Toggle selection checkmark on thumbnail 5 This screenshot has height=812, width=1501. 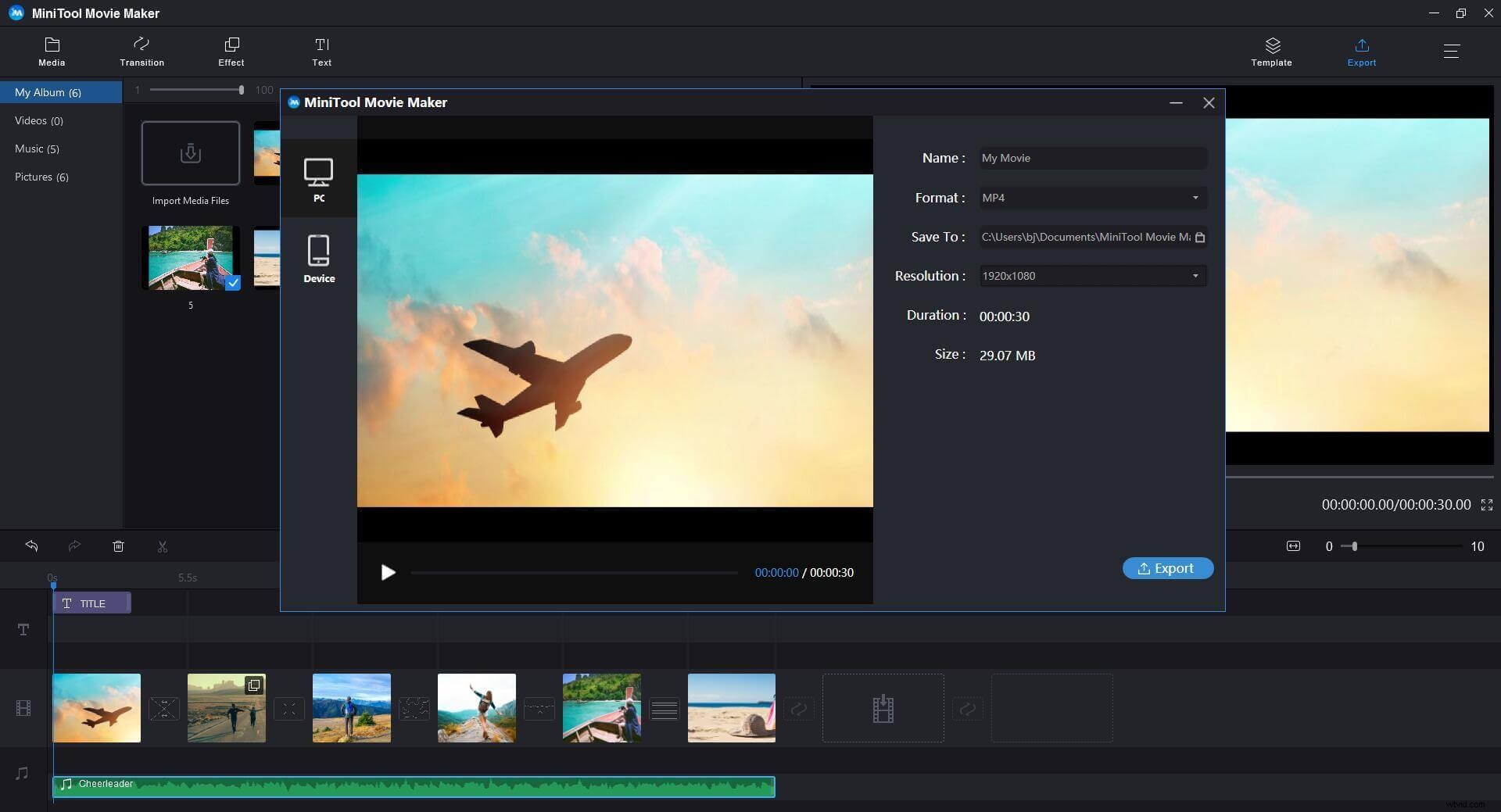[x=232, y=285]
